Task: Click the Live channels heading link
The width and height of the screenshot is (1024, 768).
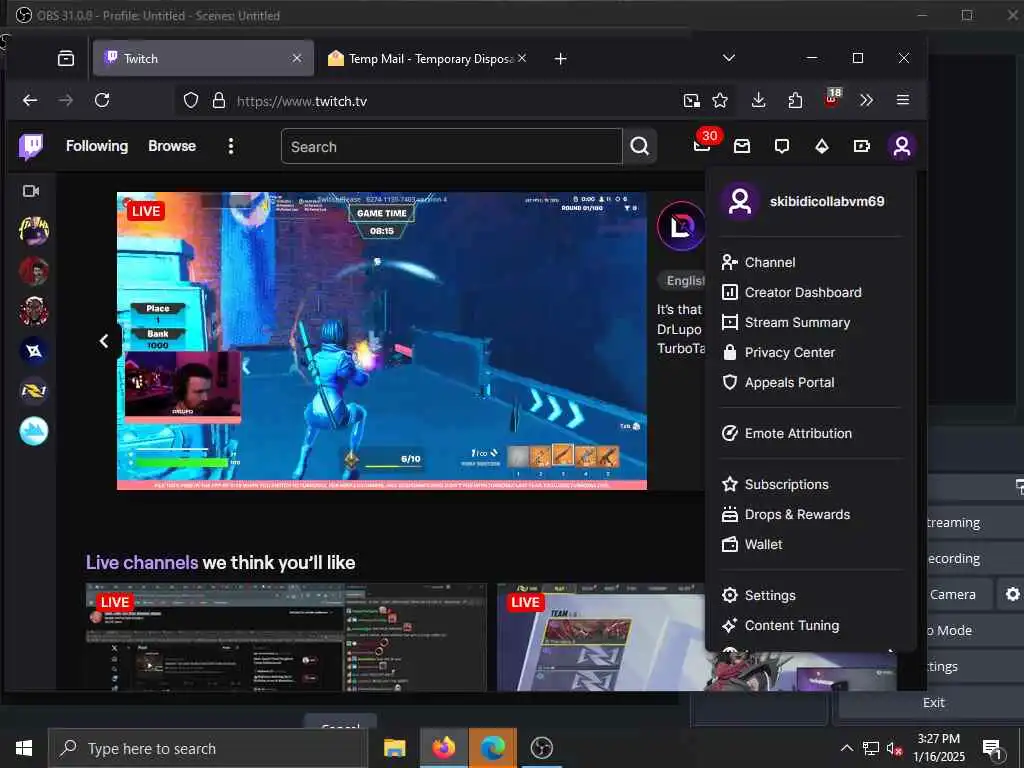Action: (x=142, y=563)
